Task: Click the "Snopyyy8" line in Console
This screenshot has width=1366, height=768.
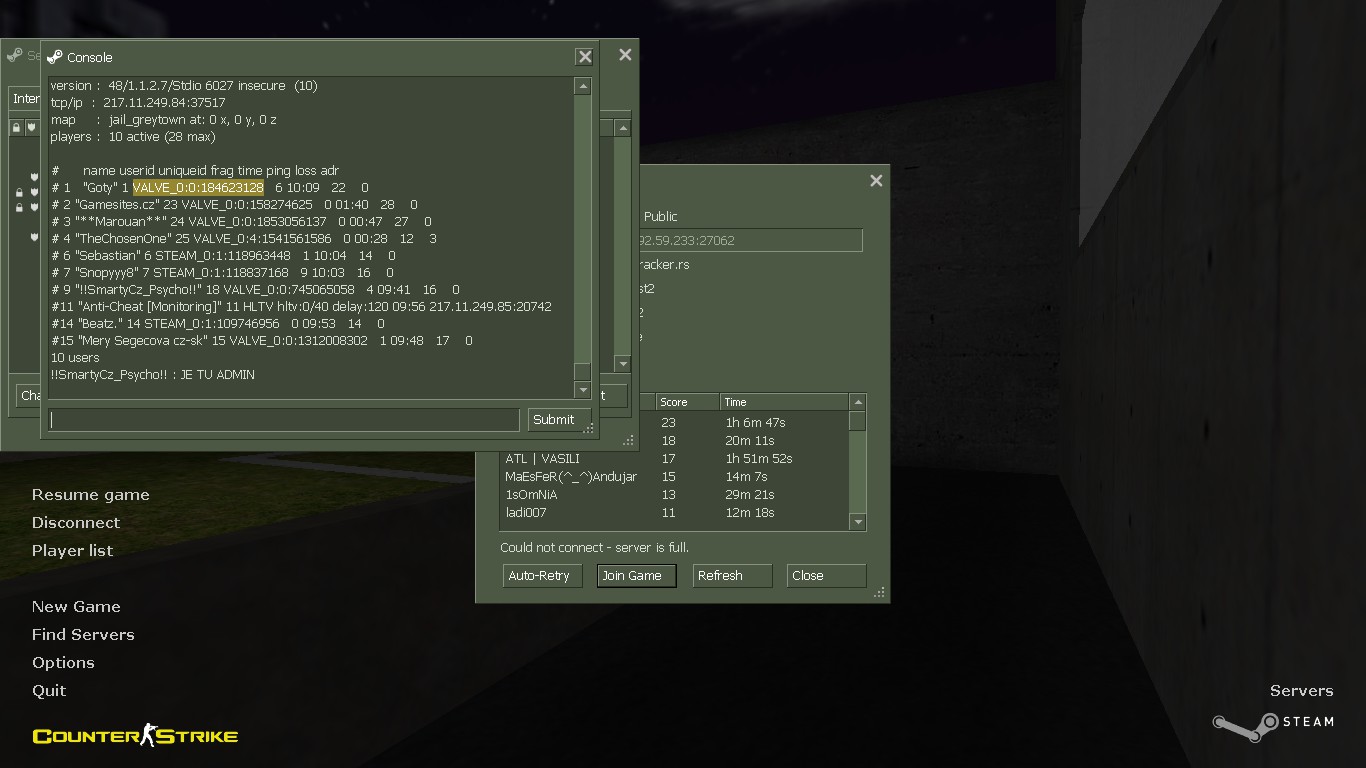Action: [x=222, y=273]
